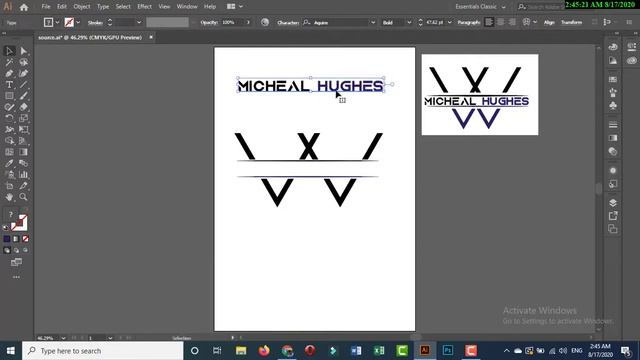Open the Type menu
The height and width of the screenshot is (360, 640).
(x=103, y=7)
